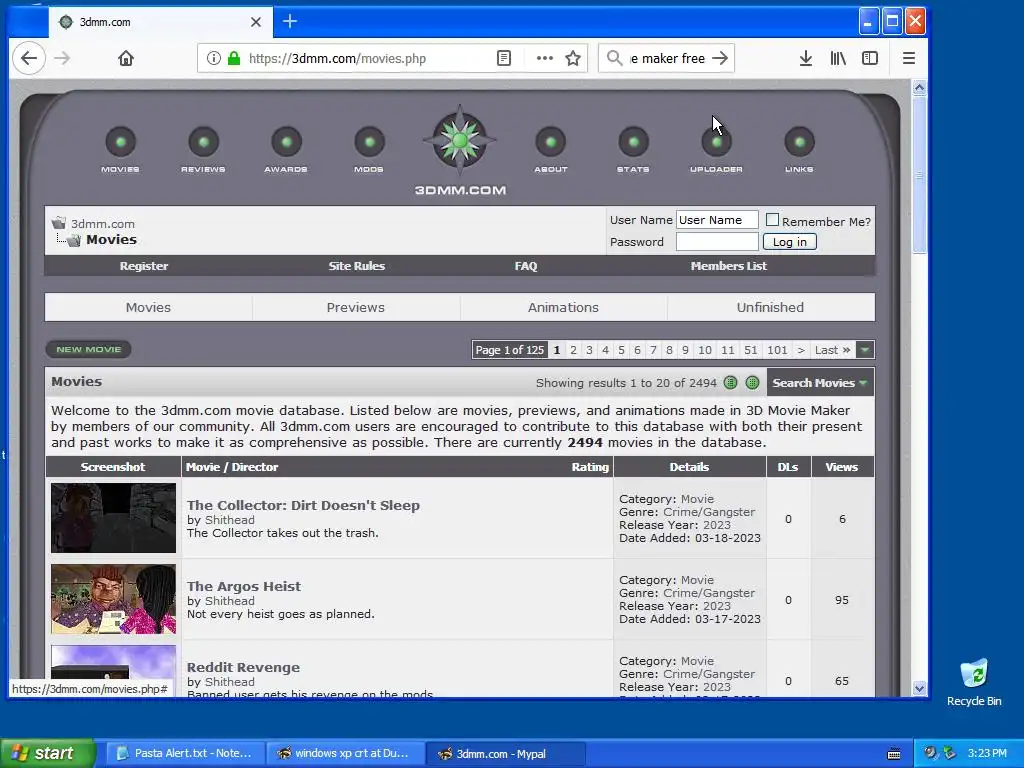The image size is (1024, 768).
Task: Switch to windows xp crt taskbar item
Action: pyautogui.click(x=345, y=753)
